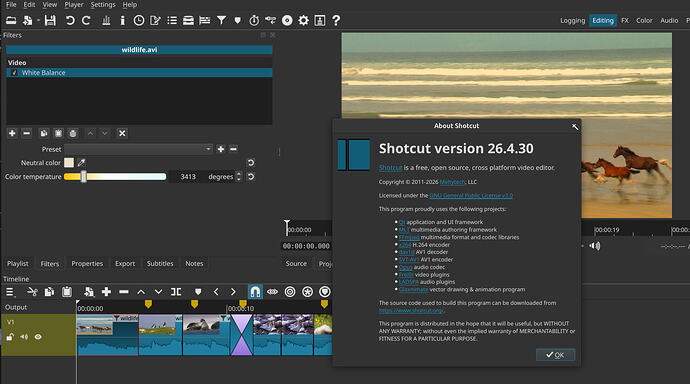
Task: Open Jobs panel gear icon
Action: click(x=303, y=20)
